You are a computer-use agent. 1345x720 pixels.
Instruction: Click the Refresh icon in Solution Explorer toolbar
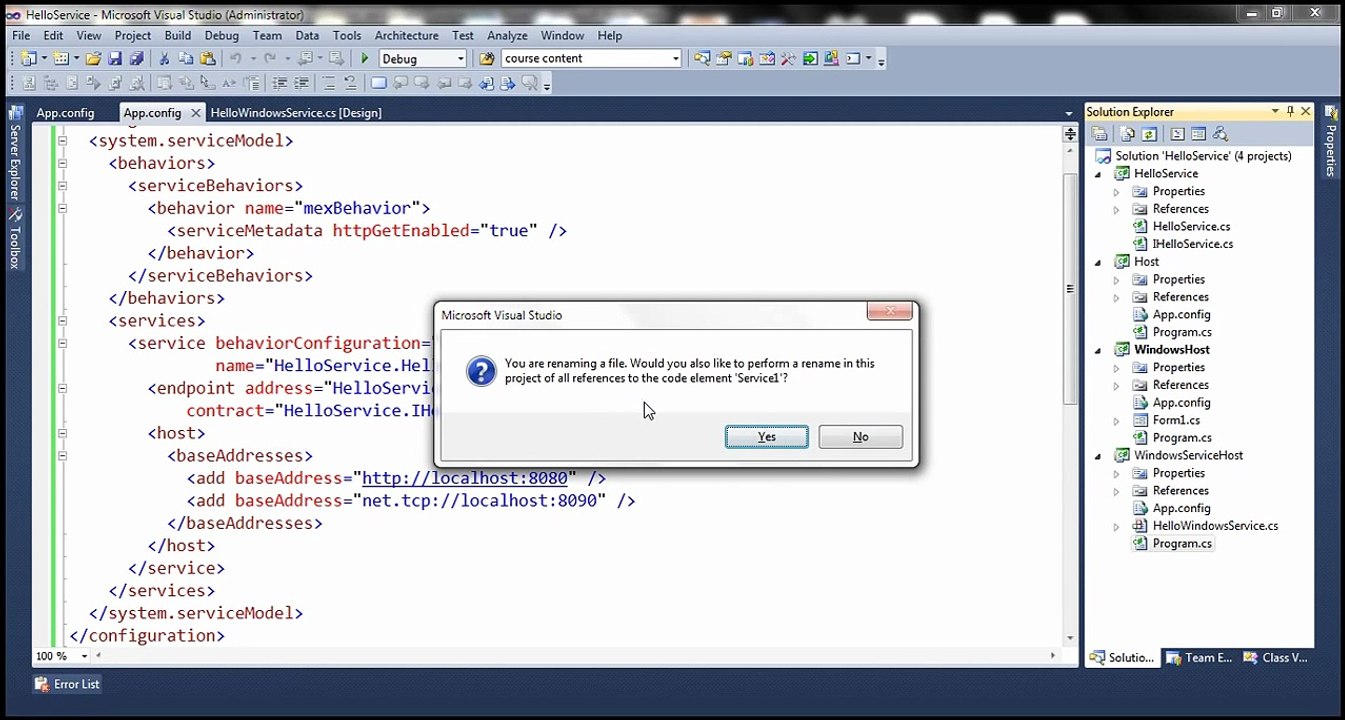[x=1149, y=134]
